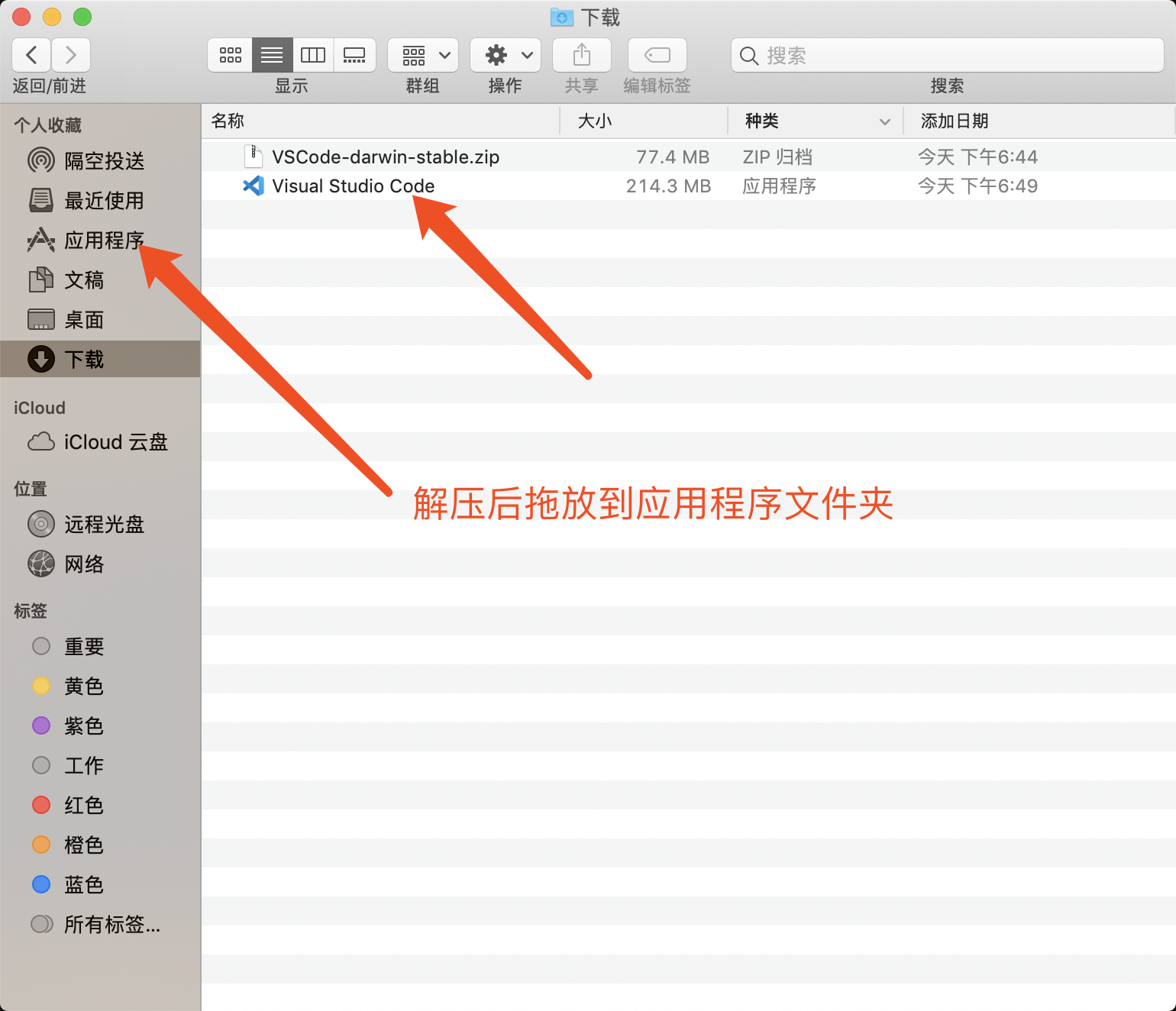The width and height of the screenshot is (1176, 1011).
Task: Select the 蓝色 blue tag
Action: (x=100, y=884)
